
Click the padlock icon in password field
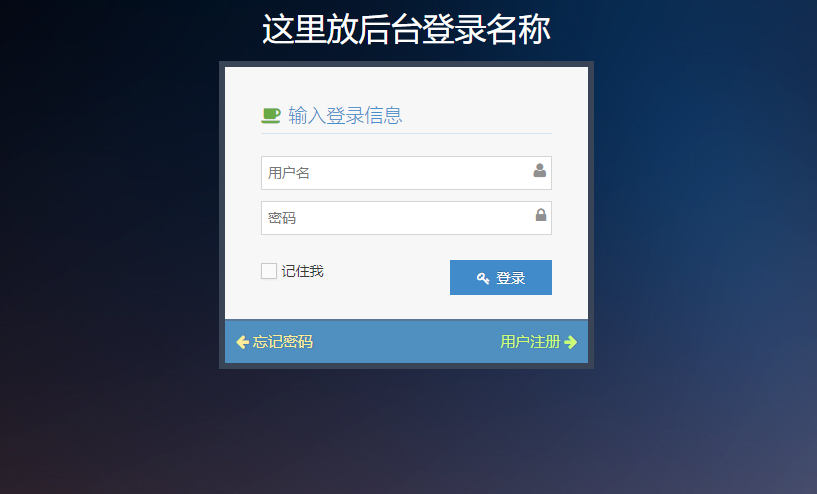[541, 215]
